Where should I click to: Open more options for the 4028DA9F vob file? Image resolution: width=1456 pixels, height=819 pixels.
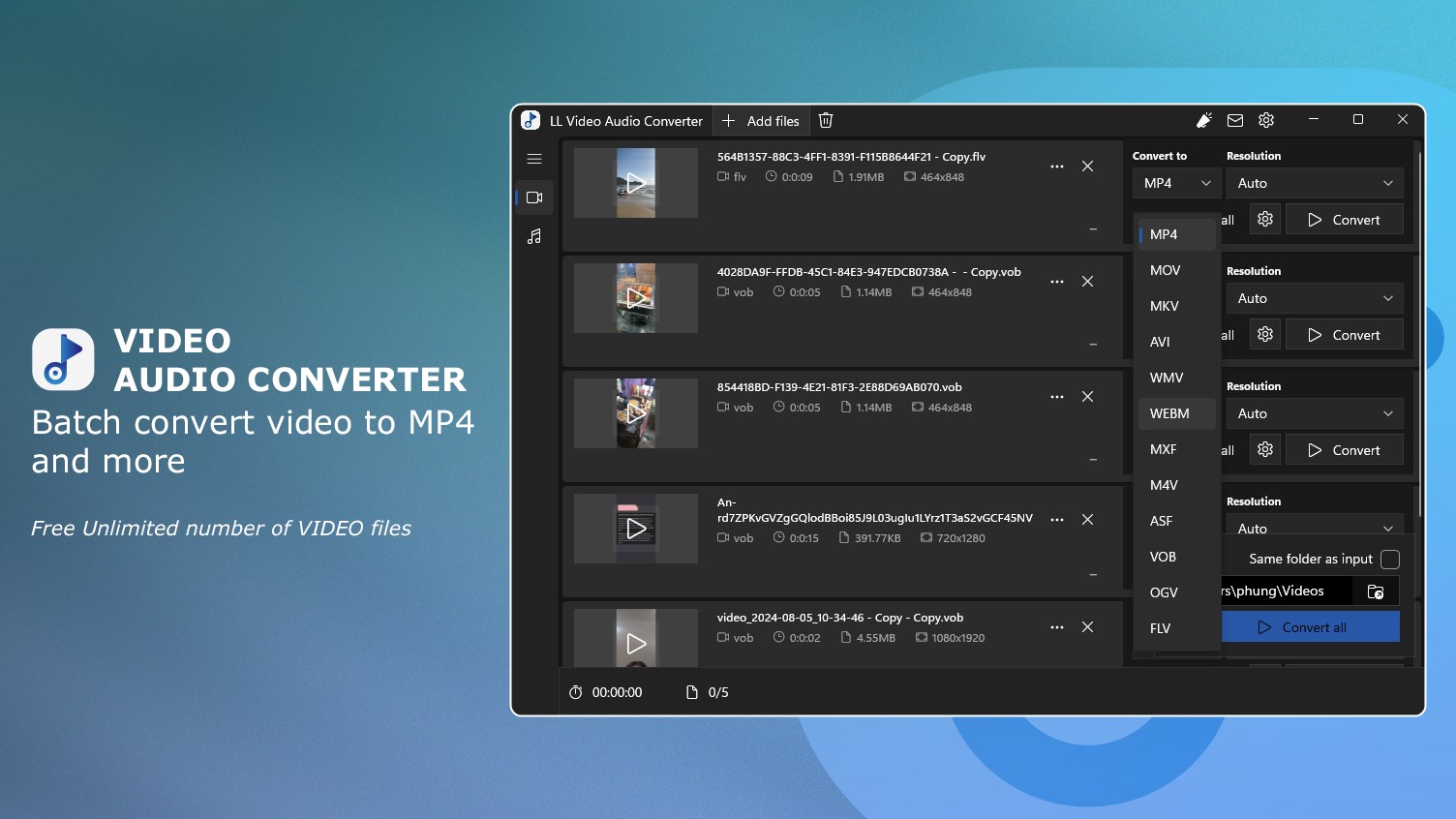coord(1057,282)
